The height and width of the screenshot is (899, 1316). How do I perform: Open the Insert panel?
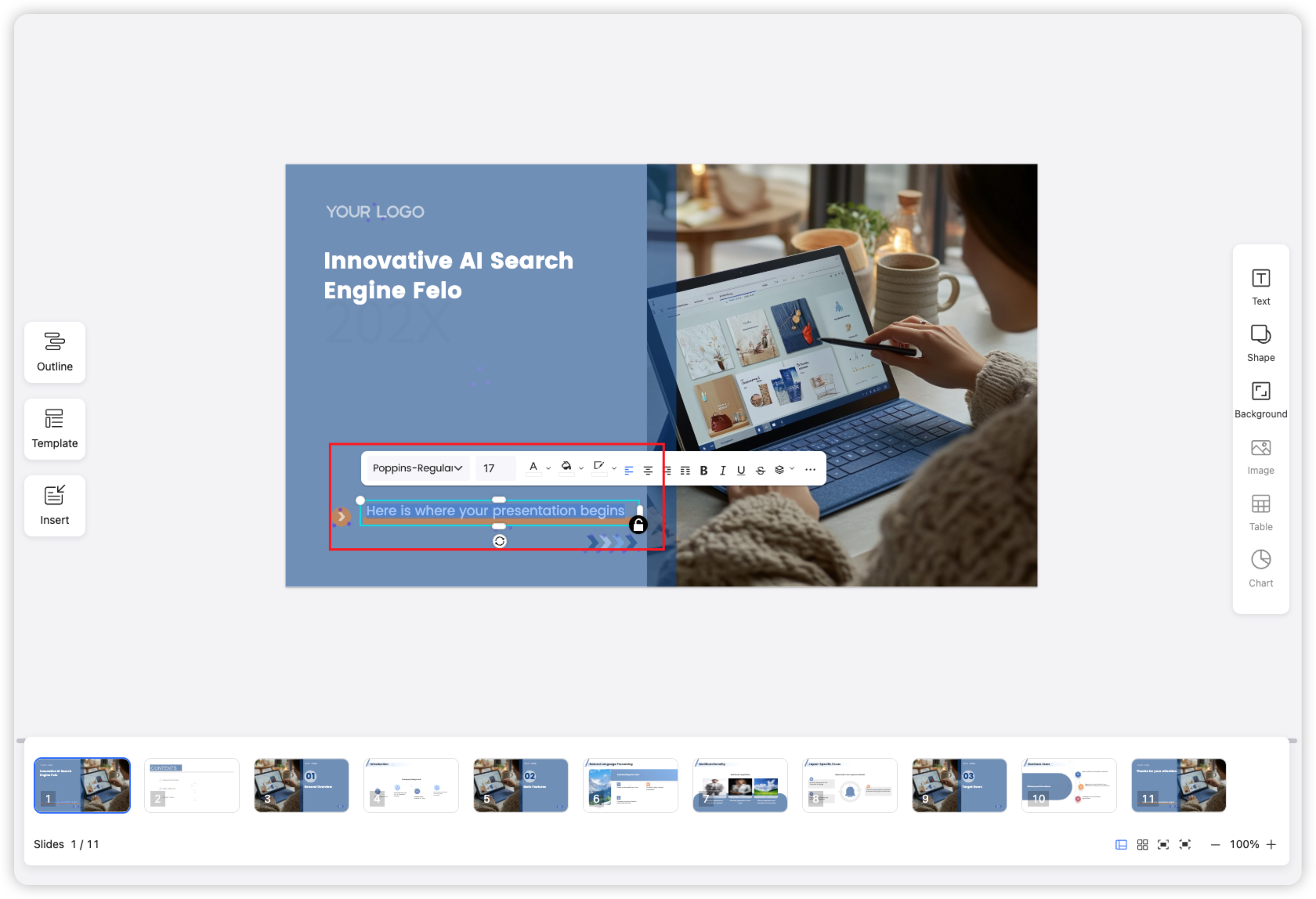55,506
